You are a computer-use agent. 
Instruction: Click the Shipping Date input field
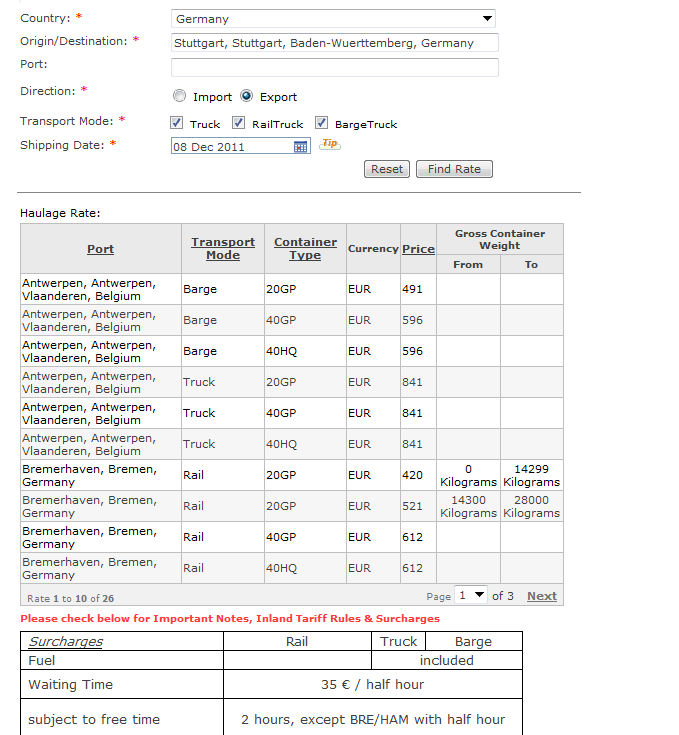232,146
